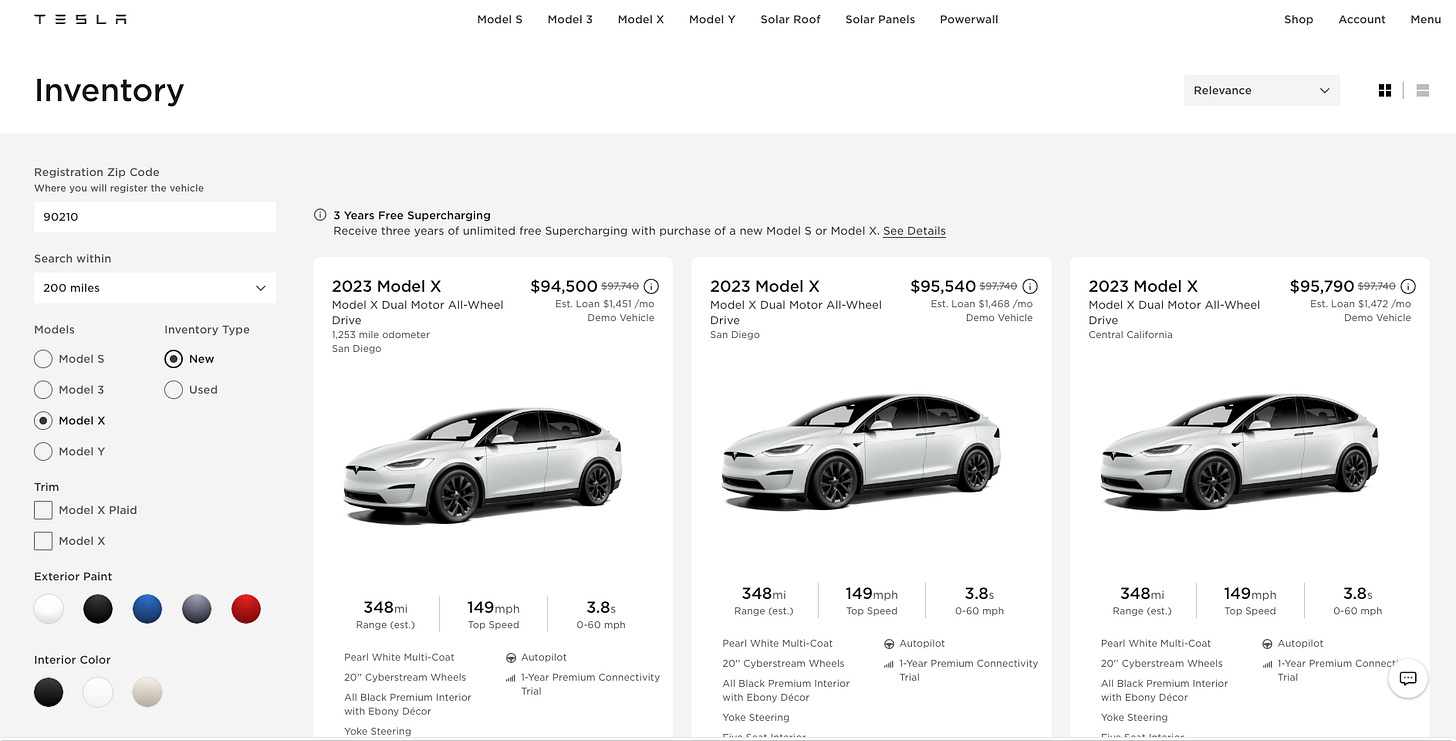The width and height of the screenshot is (1456, 741).
Task: Click the Central California location text
Action: pos(1131,335)
